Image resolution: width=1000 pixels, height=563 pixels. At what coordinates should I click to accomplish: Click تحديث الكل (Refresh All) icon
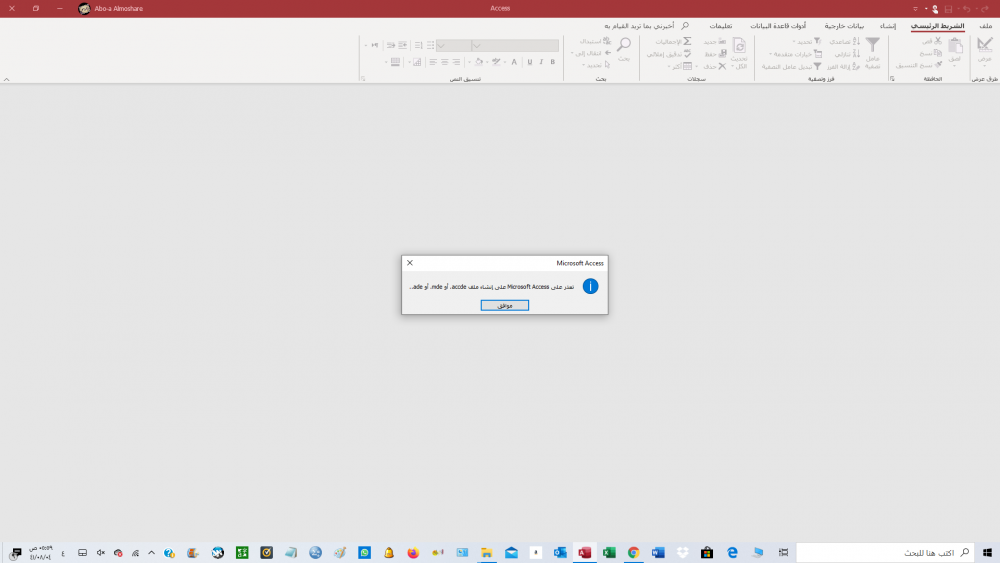(739, 46)
